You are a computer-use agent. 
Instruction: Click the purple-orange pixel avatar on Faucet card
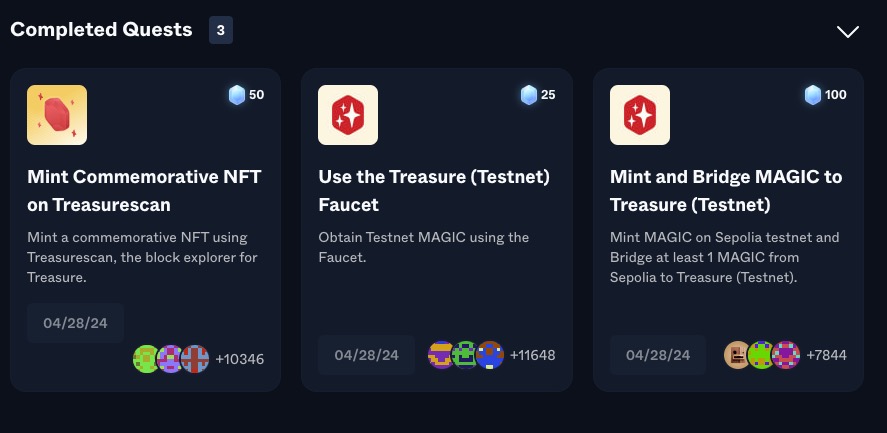tap(441, 355)
